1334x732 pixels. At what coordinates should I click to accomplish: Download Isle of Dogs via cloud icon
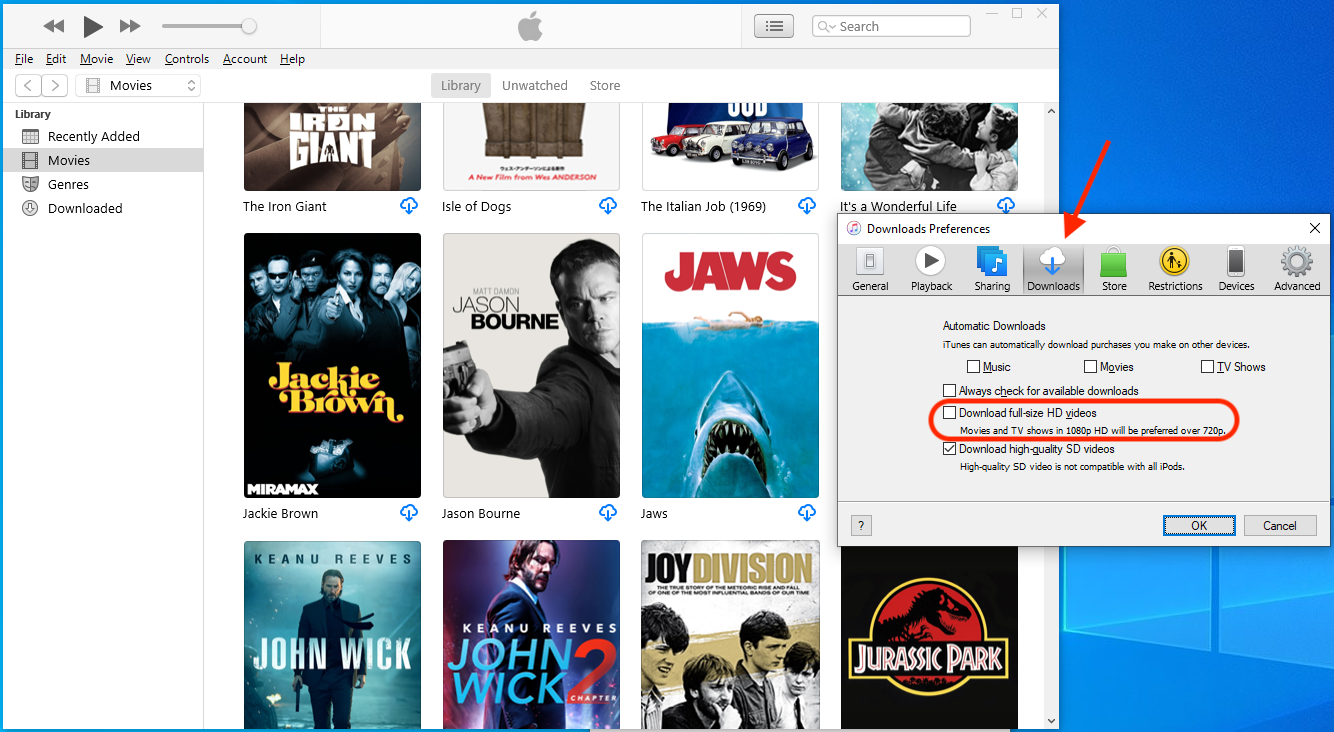(608, 206)
